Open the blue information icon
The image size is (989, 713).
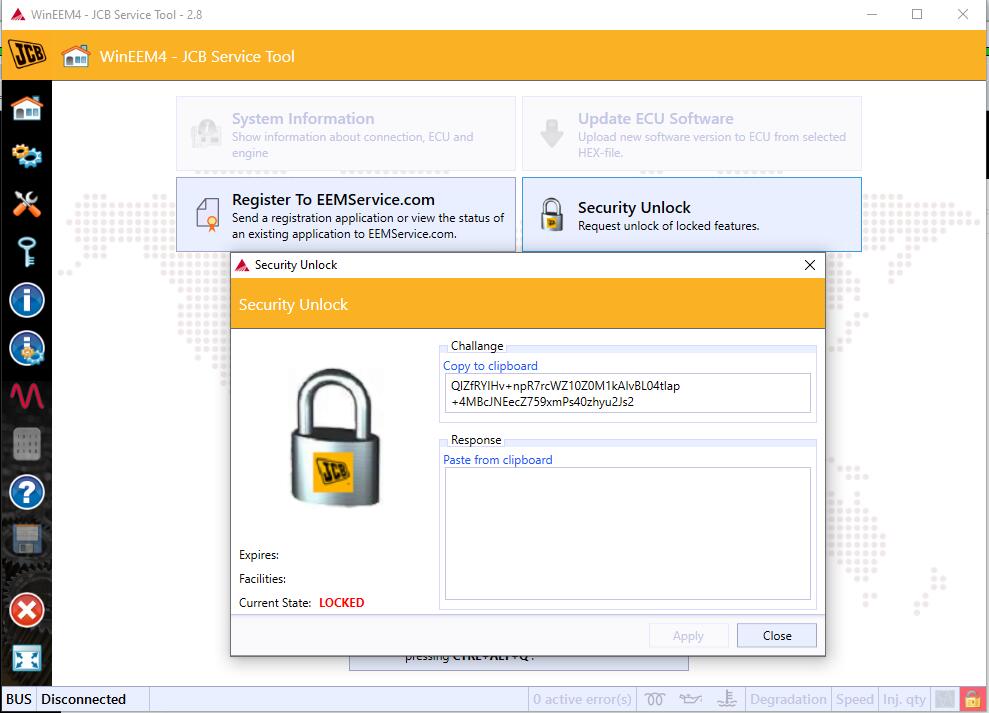26,300
